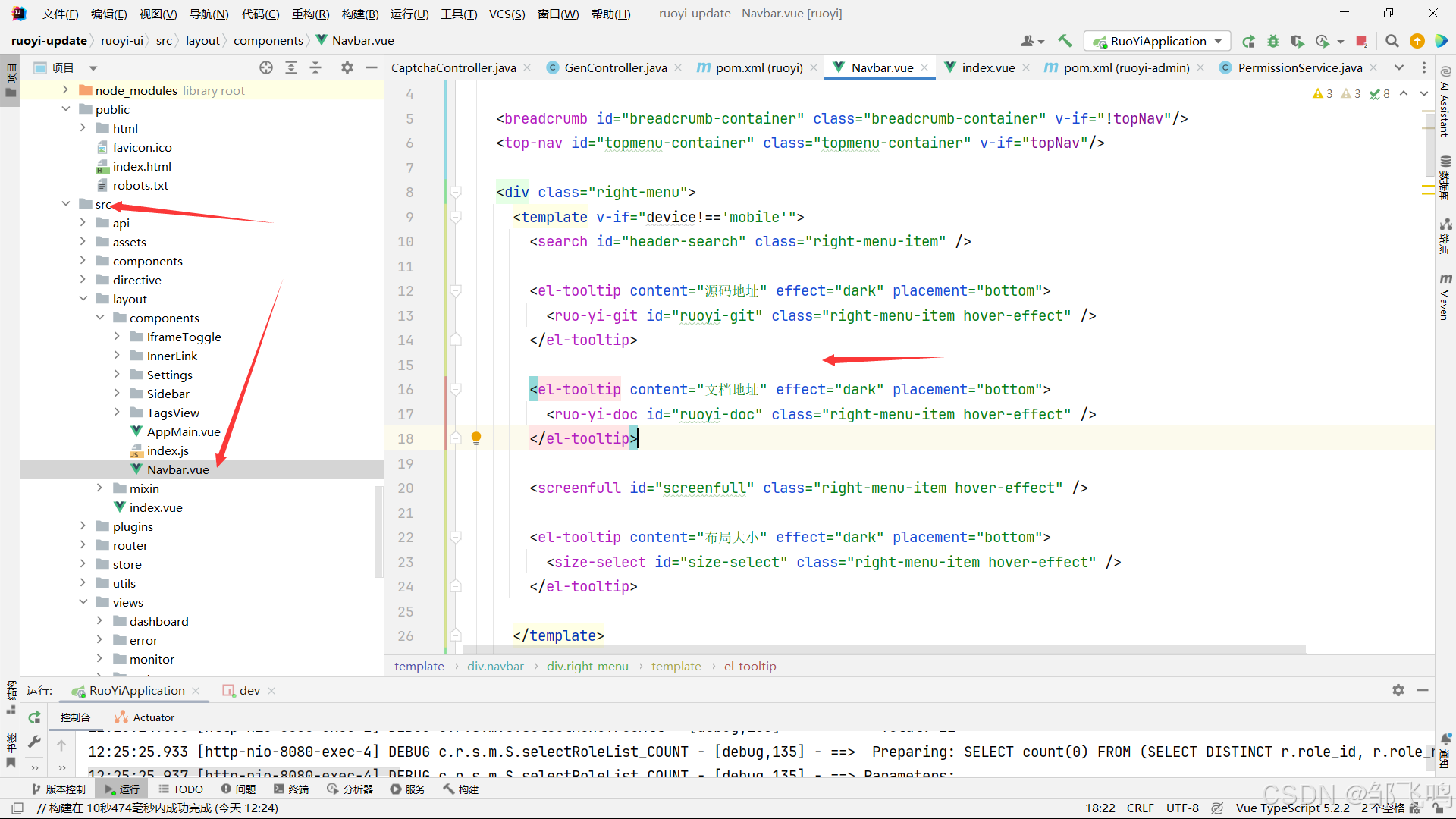Image resolution: width=1456 pixels, height=819 pixels.
Task: Open the 文件(F) menu
Action: (60, 14)
